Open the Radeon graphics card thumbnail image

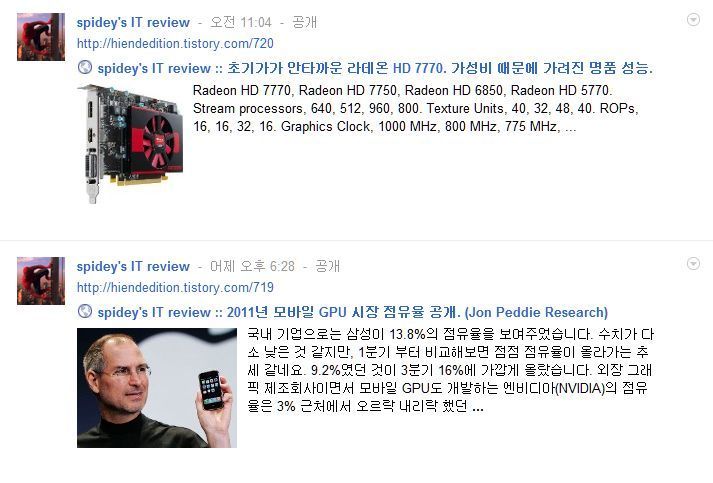[x=131, y=144]
